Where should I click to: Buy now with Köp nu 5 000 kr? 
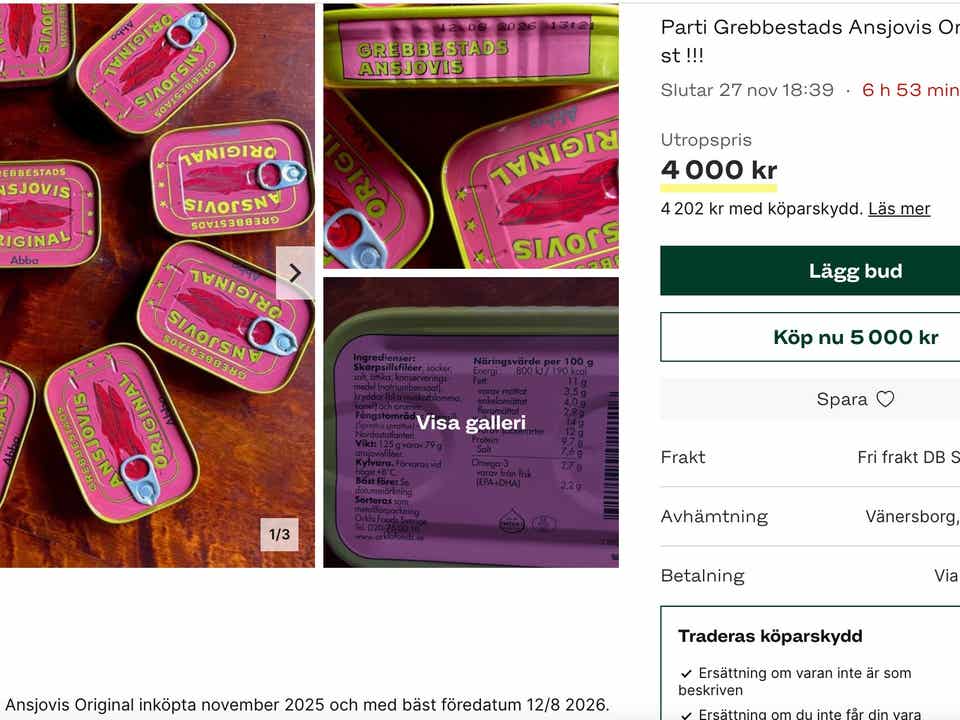tap(810, 337)
